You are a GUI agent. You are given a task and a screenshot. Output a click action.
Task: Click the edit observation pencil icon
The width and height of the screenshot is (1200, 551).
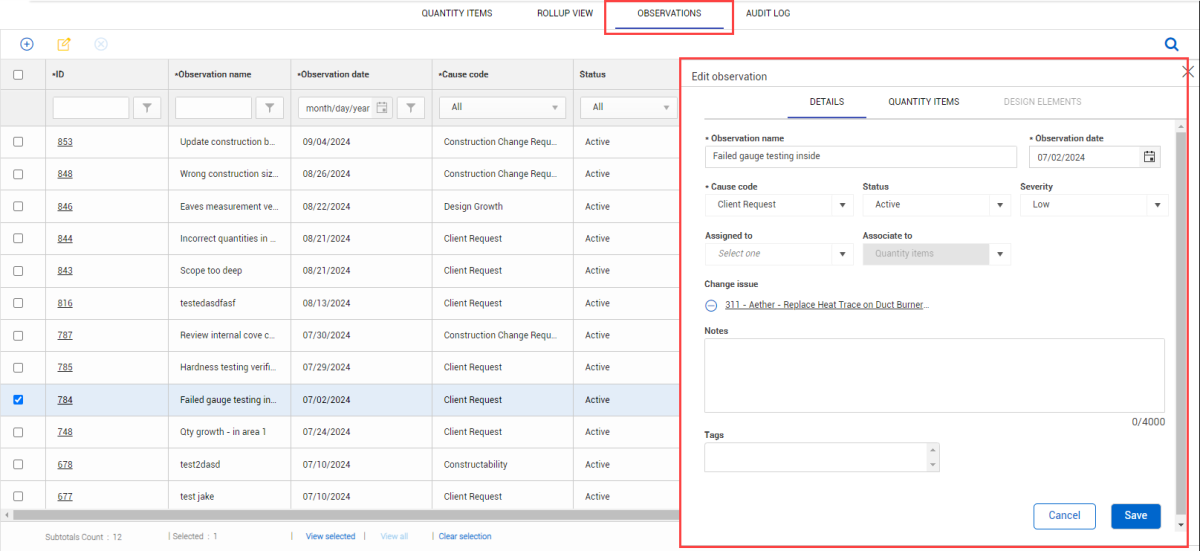click(64, 44)
